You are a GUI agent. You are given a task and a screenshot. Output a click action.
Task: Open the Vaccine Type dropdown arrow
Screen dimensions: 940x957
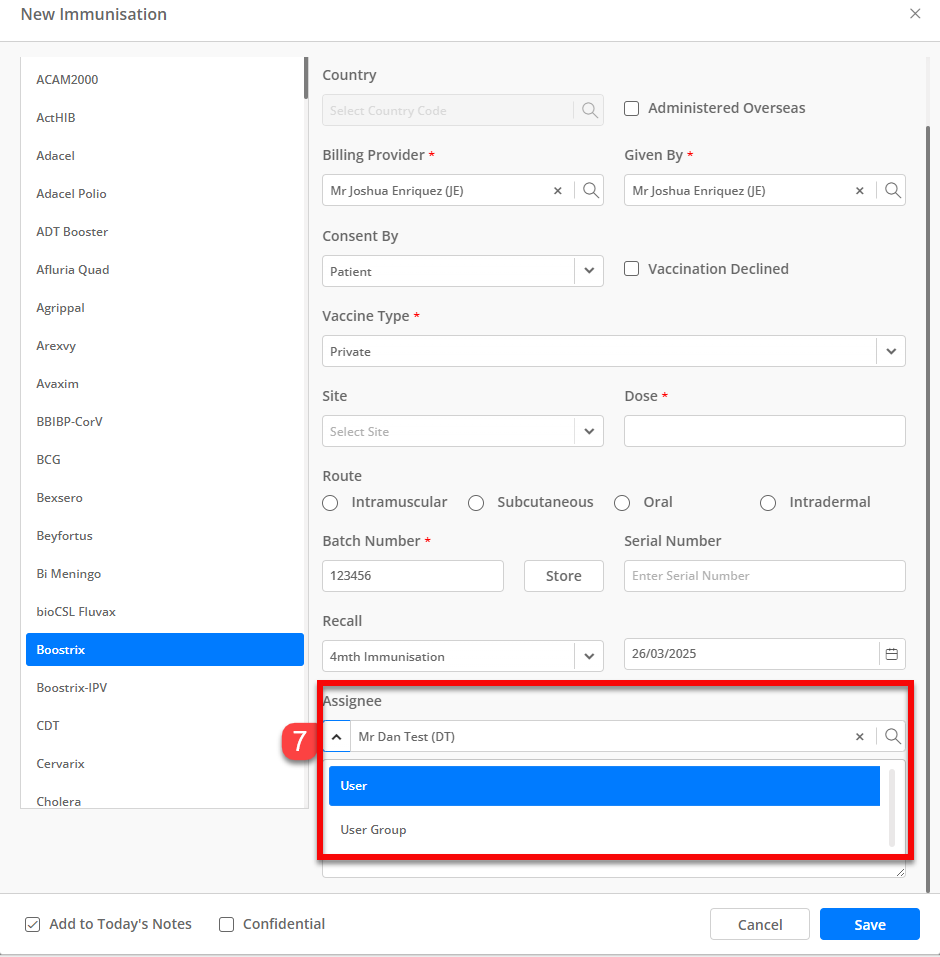891,351
